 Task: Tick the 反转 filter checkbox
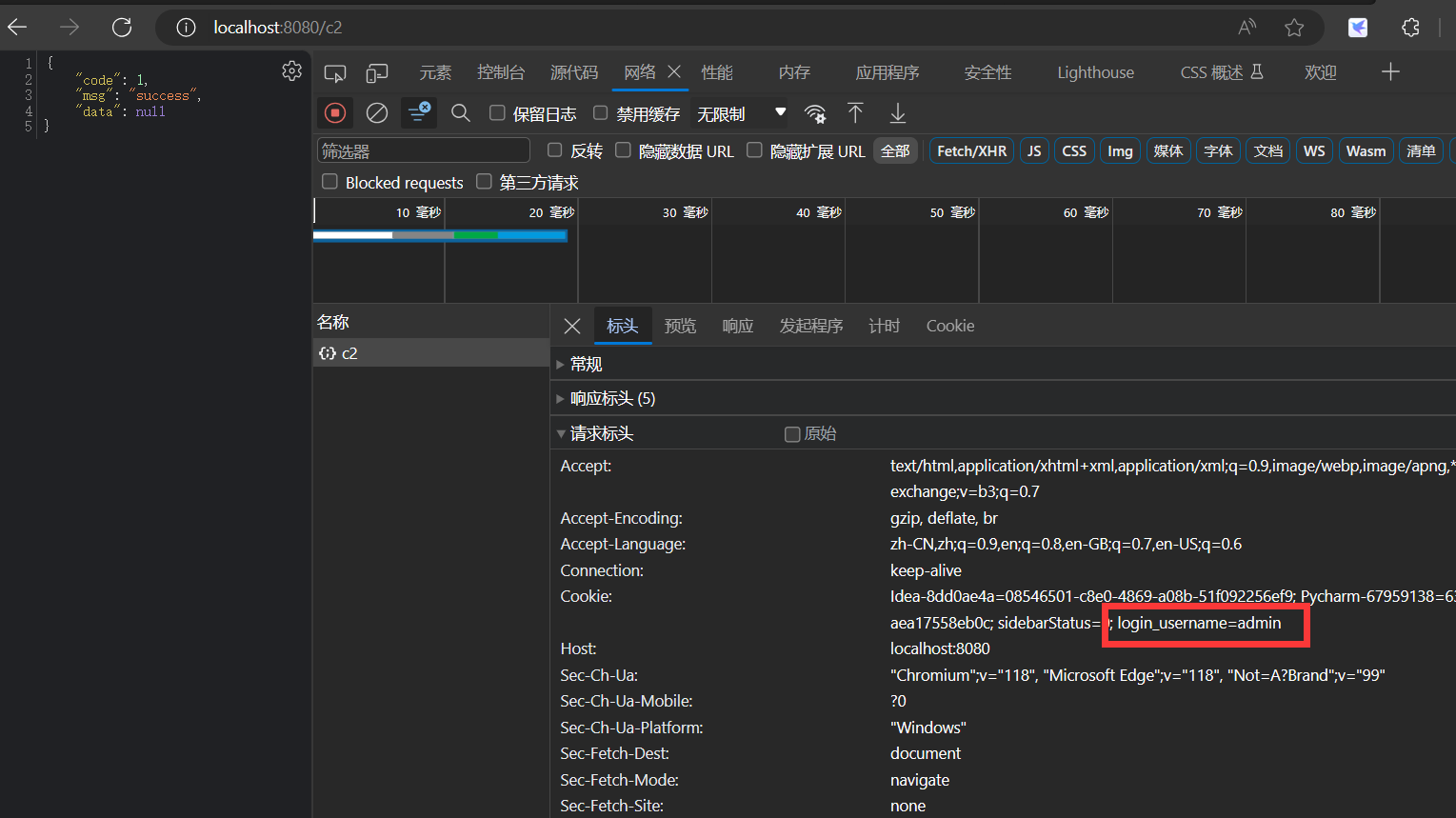(x=555, y=150)
